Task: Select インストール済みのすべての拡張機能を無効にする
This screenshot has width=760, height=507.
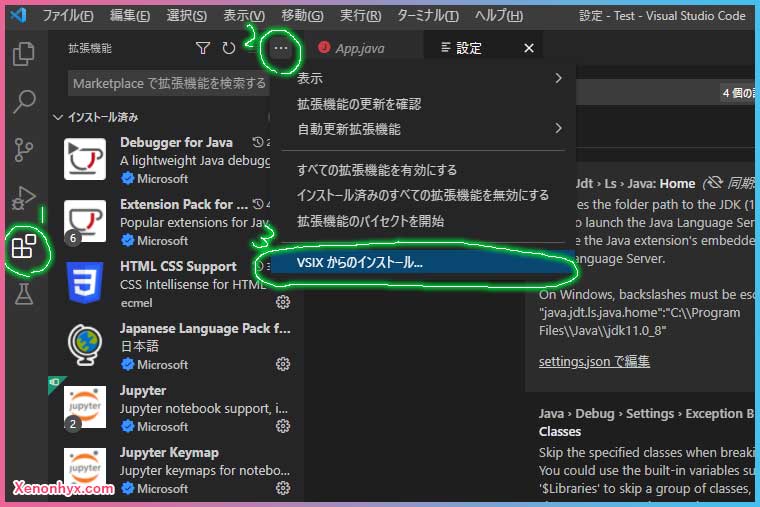Action: 424,195
